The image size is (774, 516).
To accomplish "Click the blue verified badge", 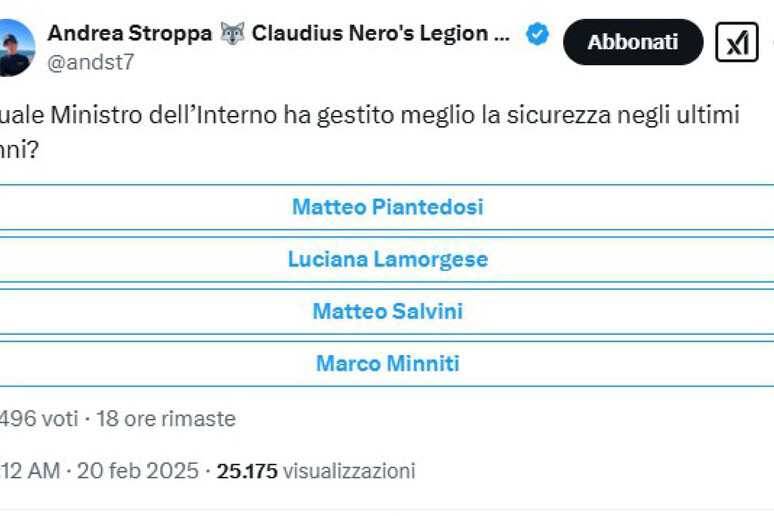I will point(537,34).
